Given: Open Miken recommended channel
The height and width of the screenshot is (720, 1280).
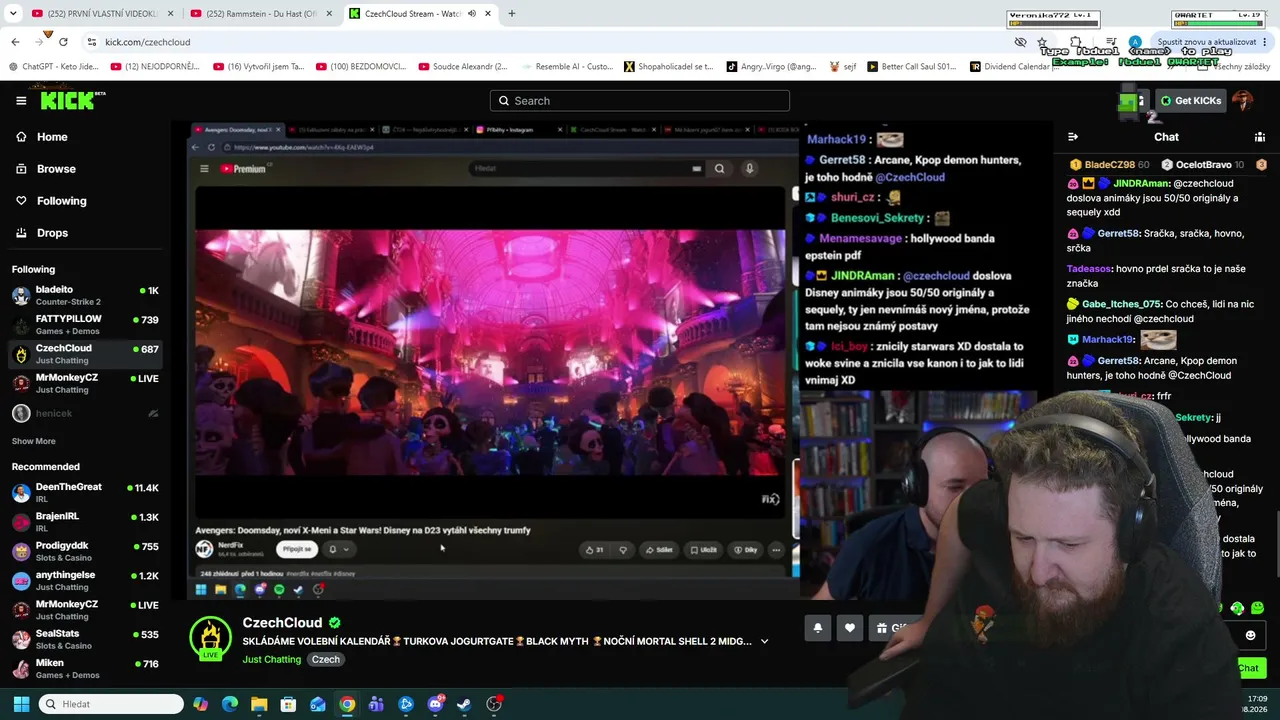Looking at the screenshot, I should click(x=85, y=668).
